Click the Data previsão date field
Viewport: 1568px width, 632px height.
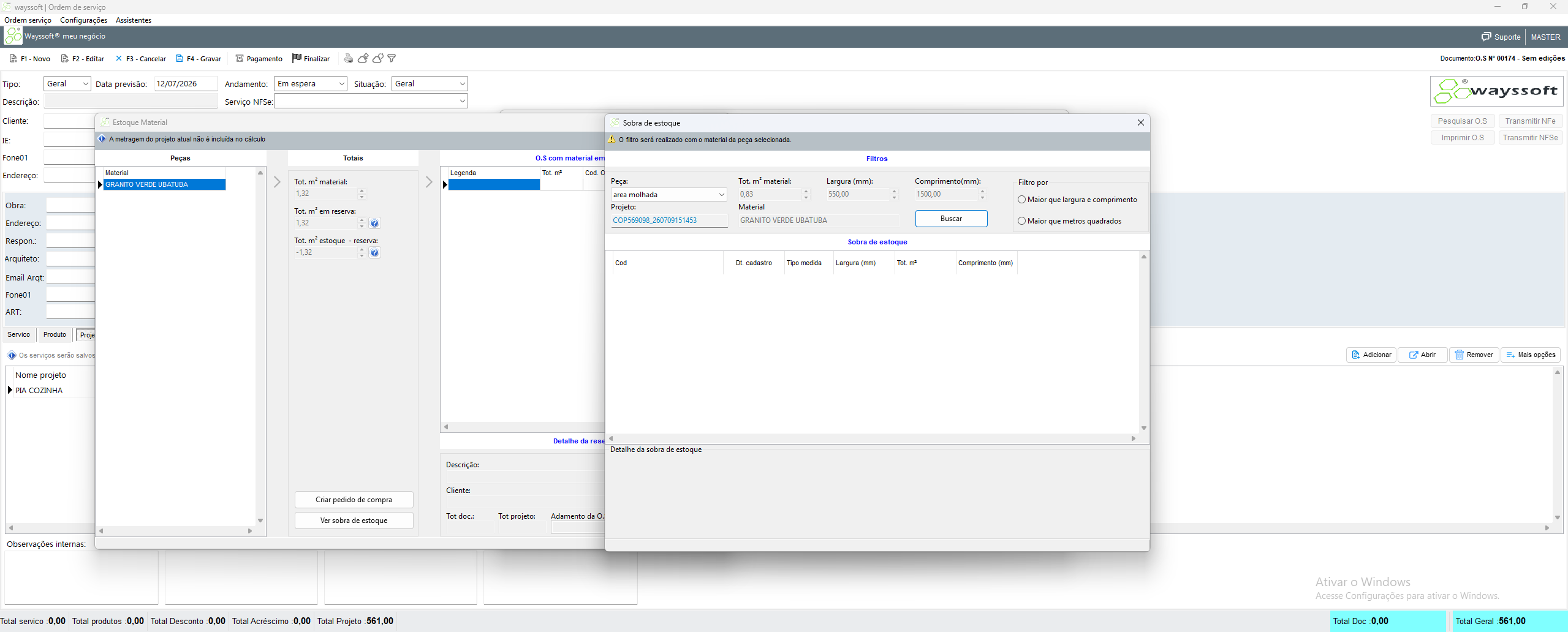coord(186,84)
